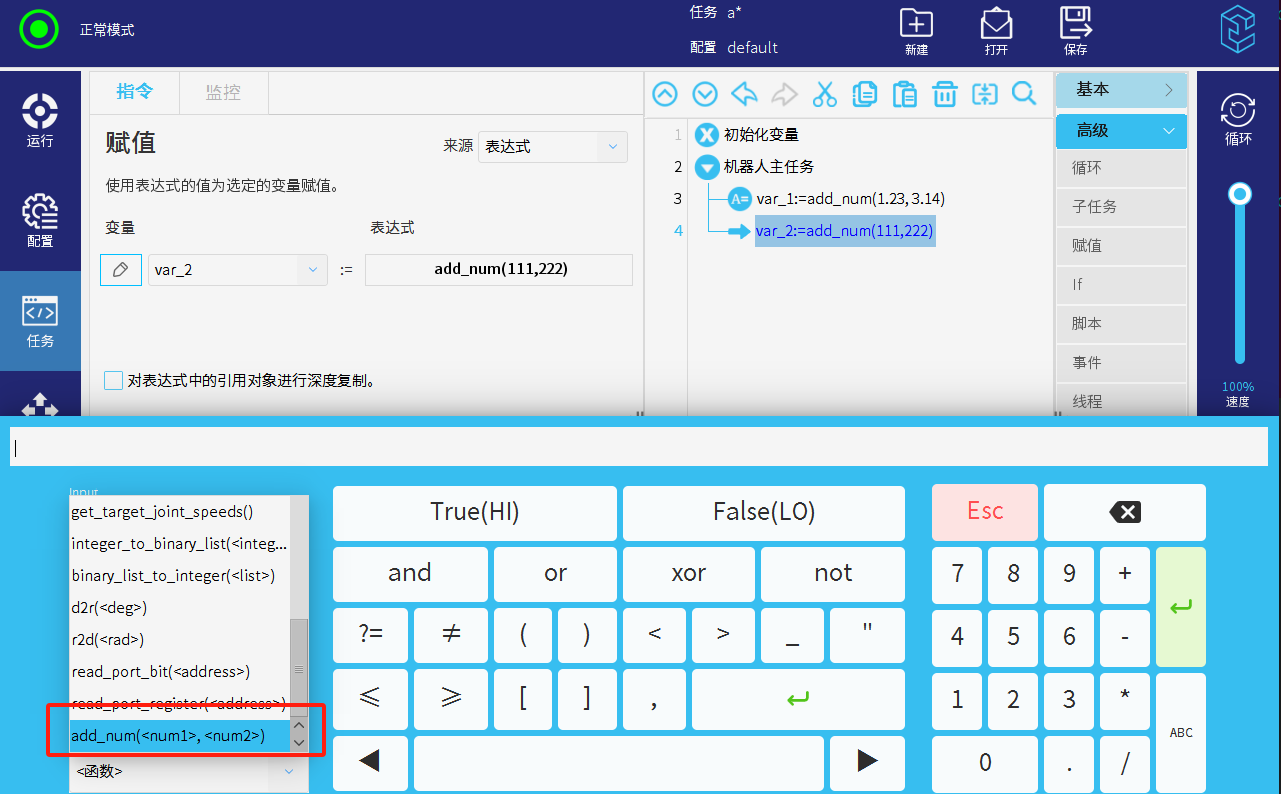This screenshot has height=794, width=1281.
Task: Collapse the Advanced instructions section
Action: 1121,131
